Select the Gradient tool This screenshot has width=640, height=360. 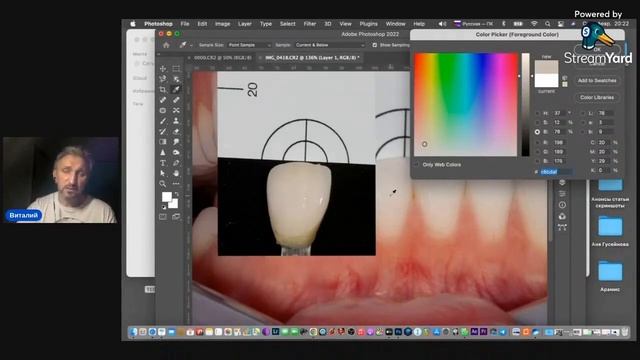163,142
